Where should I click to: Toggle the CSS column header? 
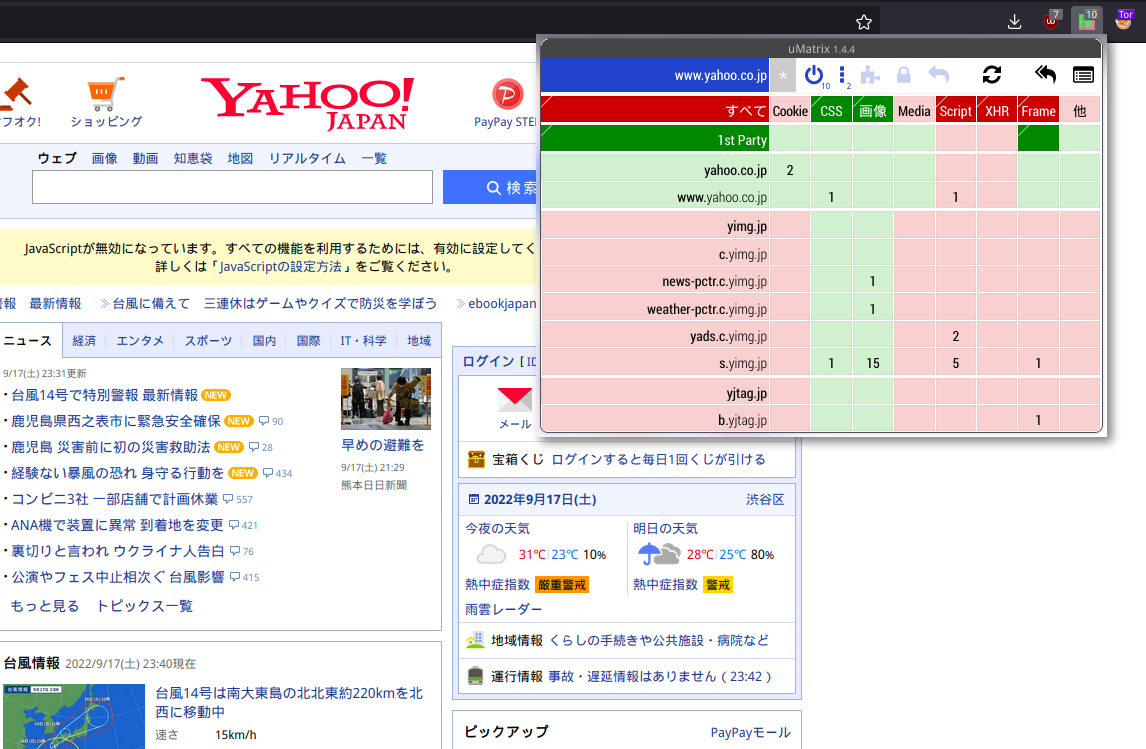click(831, 110)
